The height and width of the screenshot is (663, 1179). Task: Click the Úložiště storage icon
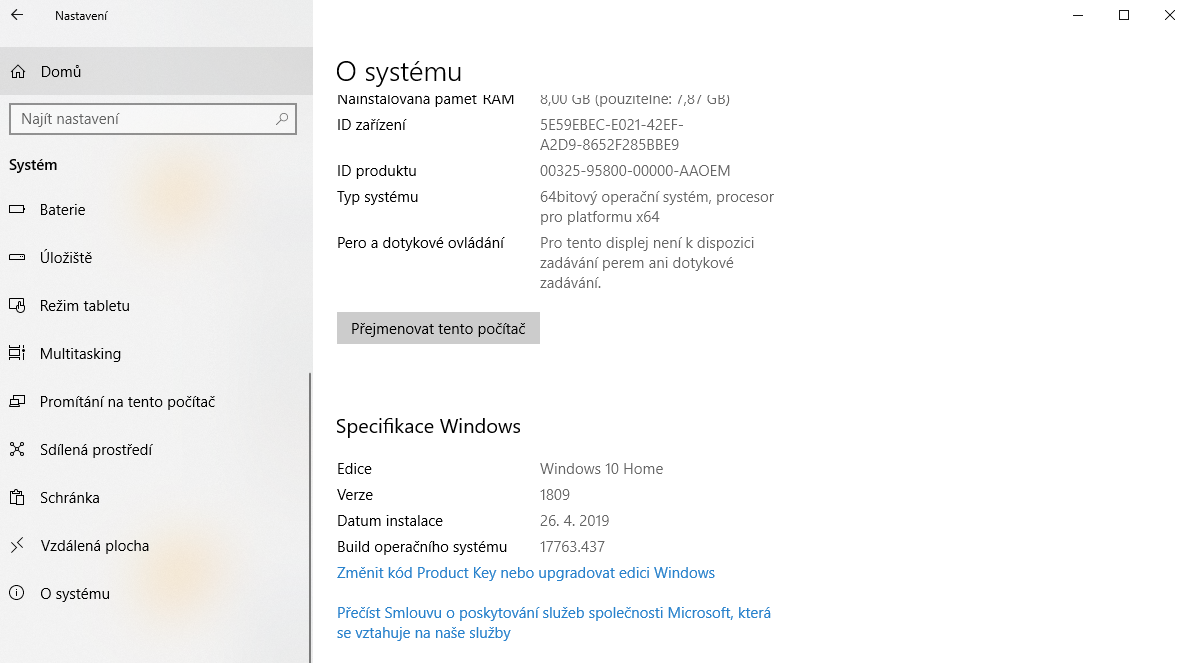[17, 257]
